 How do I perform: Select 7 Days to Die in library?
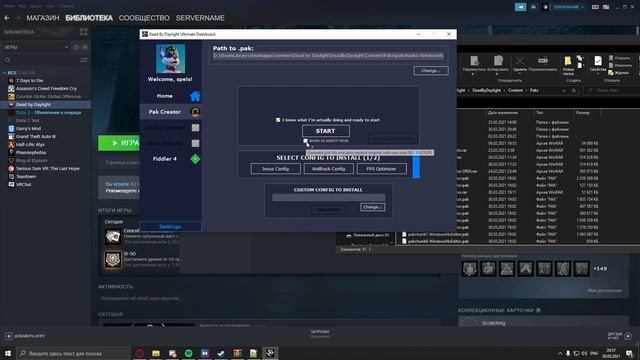click(29, 80)
